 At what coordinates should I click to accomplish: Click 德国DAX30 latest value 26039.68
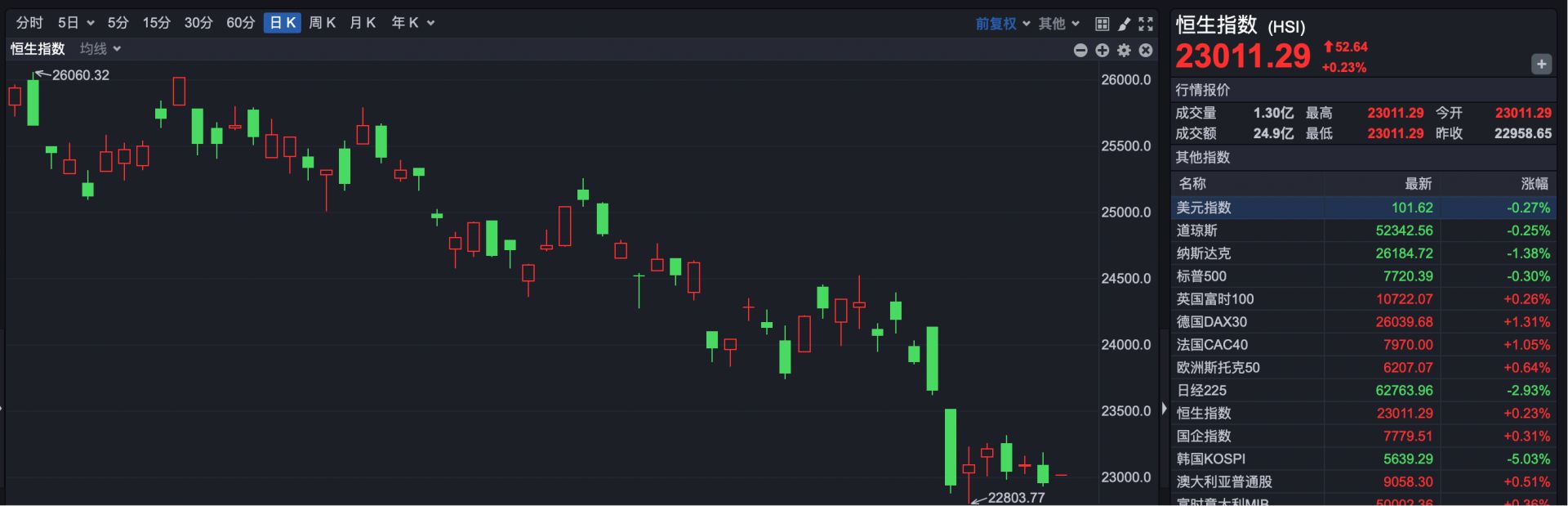[1404, 322]
